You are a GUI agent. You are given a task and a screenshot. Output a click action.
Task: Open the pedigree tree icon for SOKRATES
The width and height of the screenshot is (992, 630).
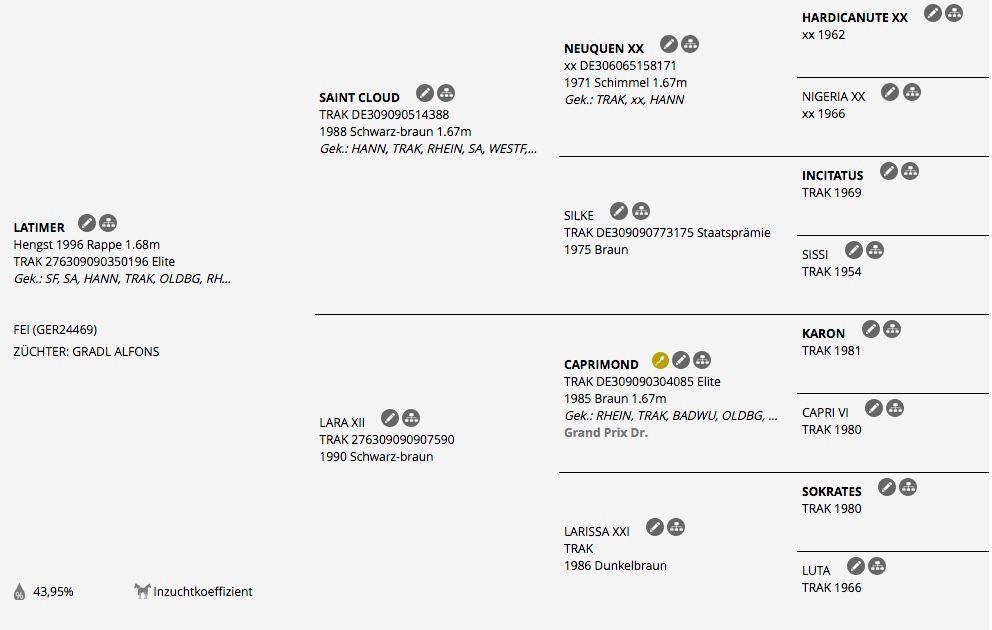(x=908, y=487)
